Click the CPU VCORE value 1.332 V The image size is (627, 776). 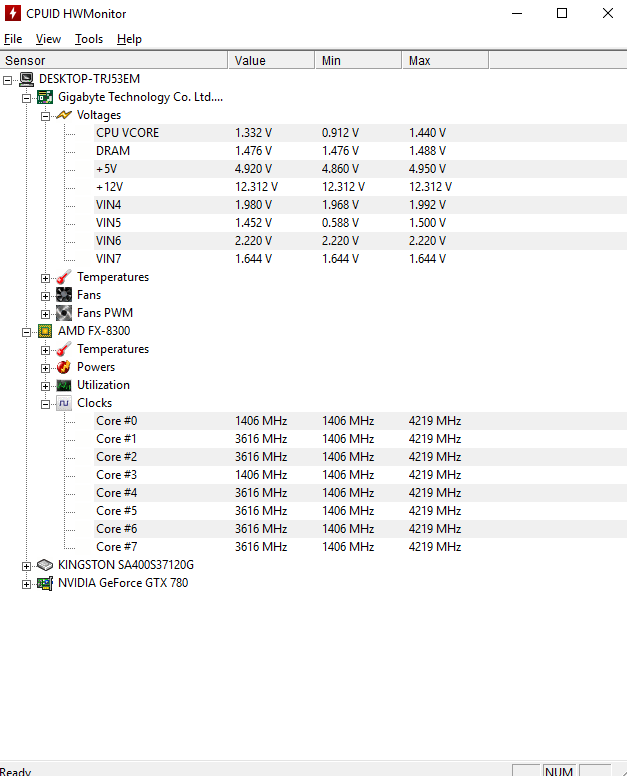point(253,133)
